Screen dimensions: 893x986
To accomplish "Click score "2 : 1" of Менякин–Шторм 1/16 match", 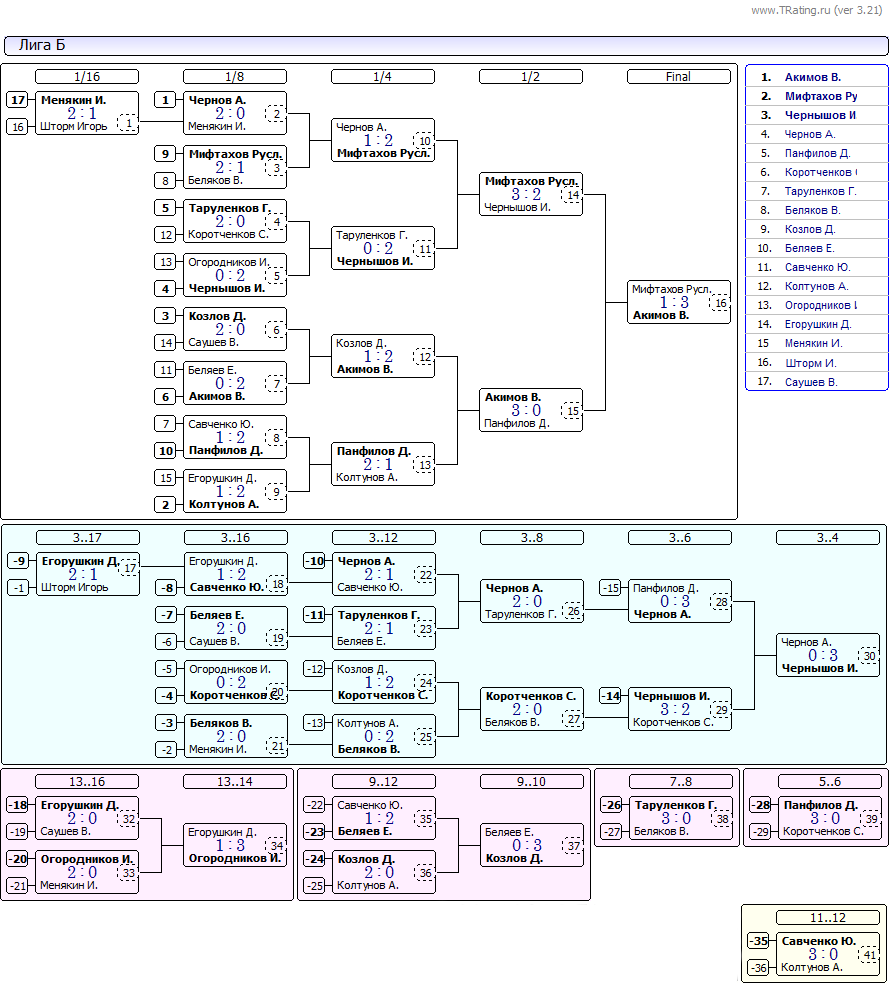I will pyautogui.click(x=82, y=113).
